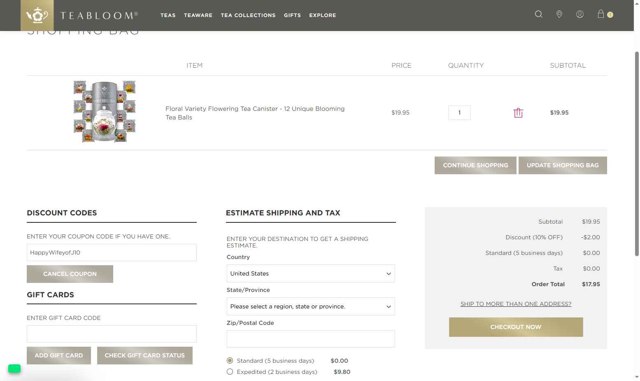Click Continue Shopping button
Image resolution: width=640 pixels, height=381 pixels.
pyautogui.click(x=476, y=165)
